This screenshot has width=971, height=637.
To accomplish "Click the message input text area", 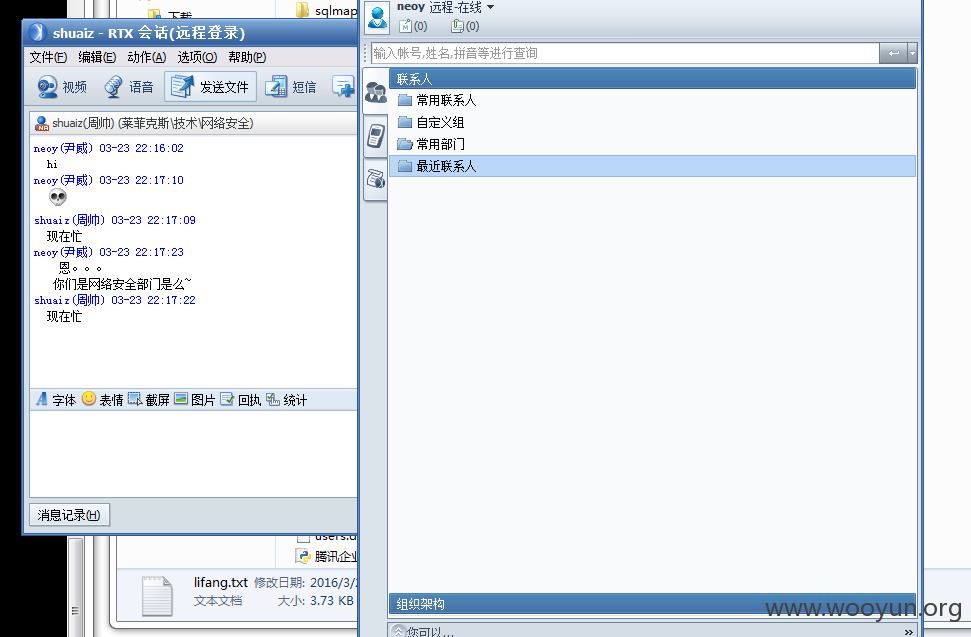I will coord(193,454).
